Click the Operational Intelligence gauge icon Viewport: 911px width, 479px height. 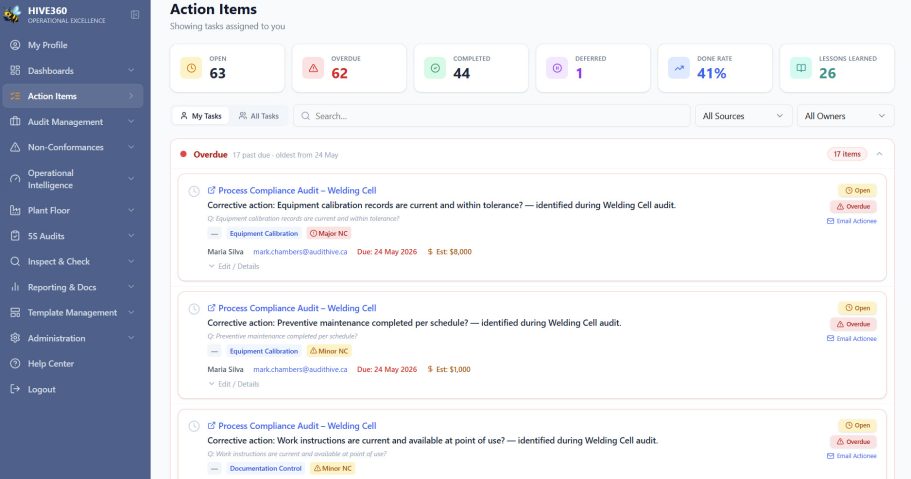(15, 178)
